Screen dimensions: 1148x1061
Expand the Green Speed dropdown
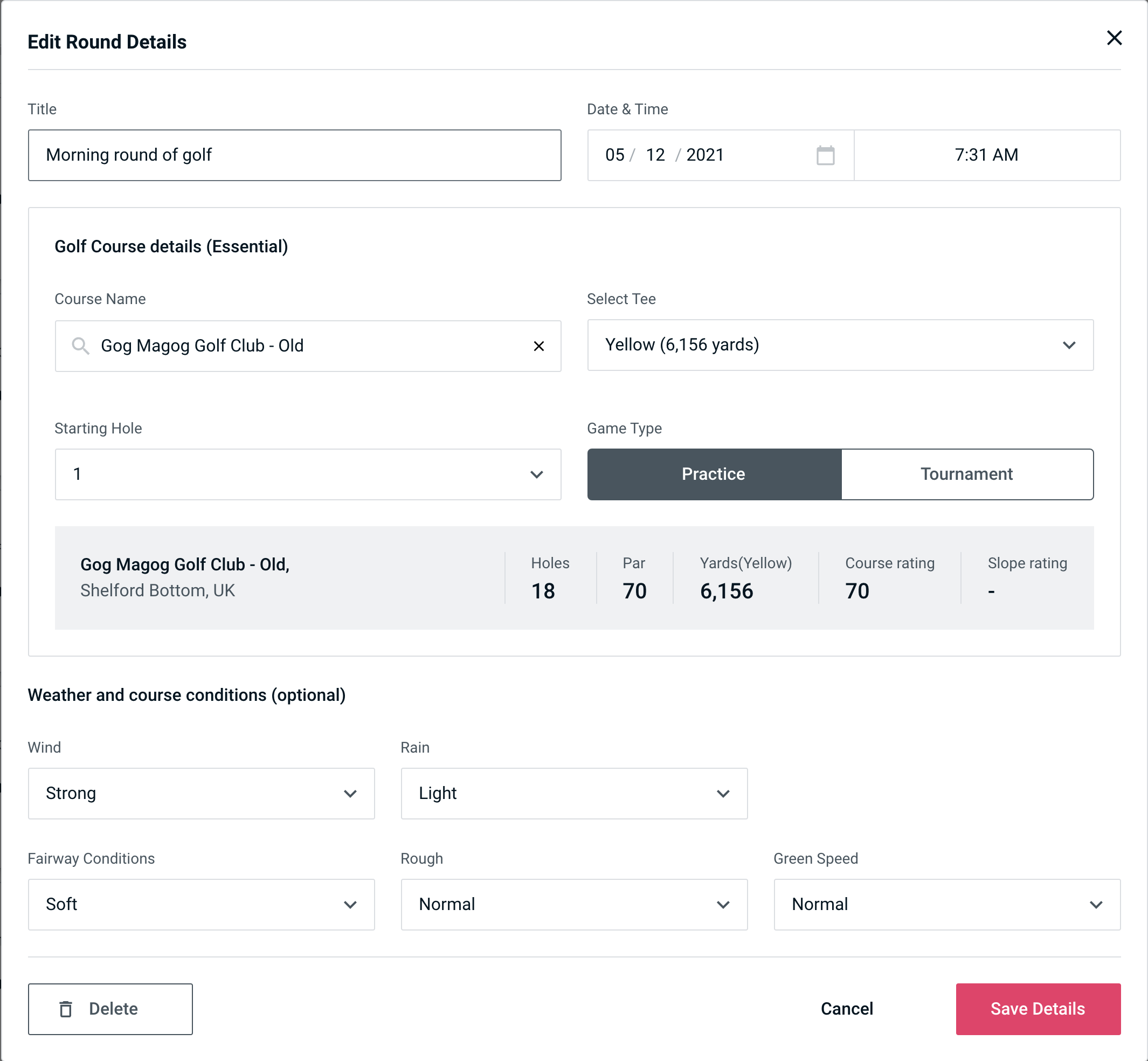point(946,904)
